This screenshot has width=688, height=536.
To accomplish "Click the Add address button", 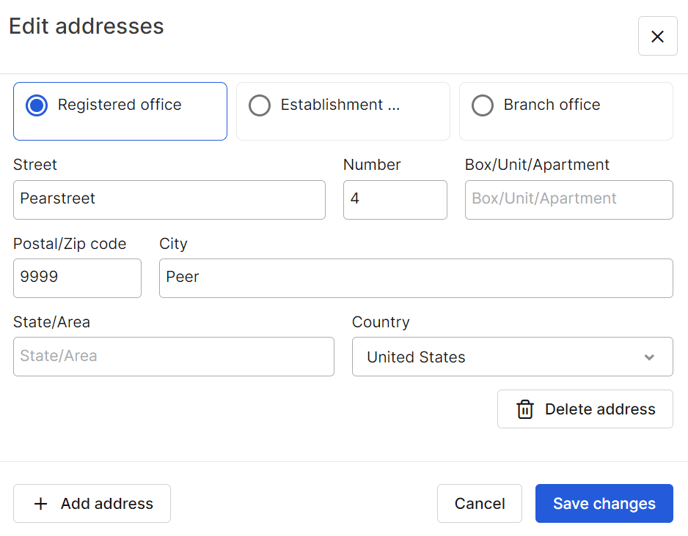I will point(92,504).
